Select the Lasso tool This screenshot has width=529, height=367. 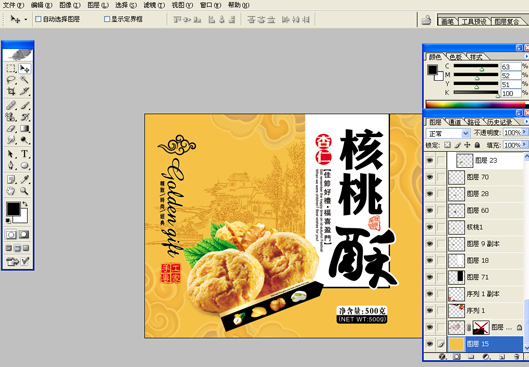pyautogui.click(x=11, y=80)
